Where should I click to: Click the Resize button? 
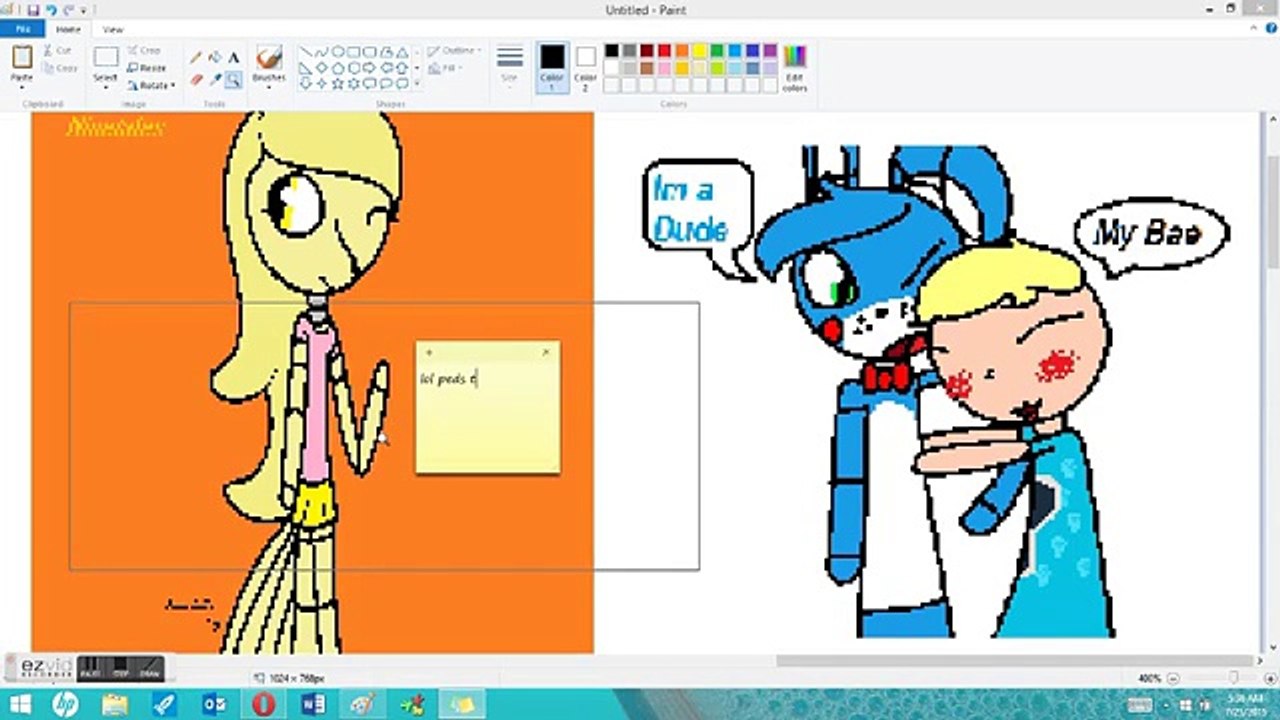pyautogui.click(x=147, y=68)
